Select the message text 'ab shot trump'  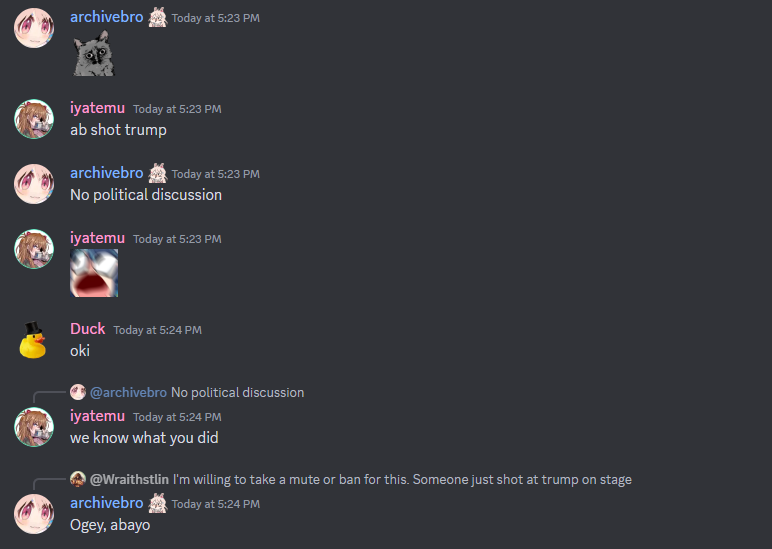(118, 130)
